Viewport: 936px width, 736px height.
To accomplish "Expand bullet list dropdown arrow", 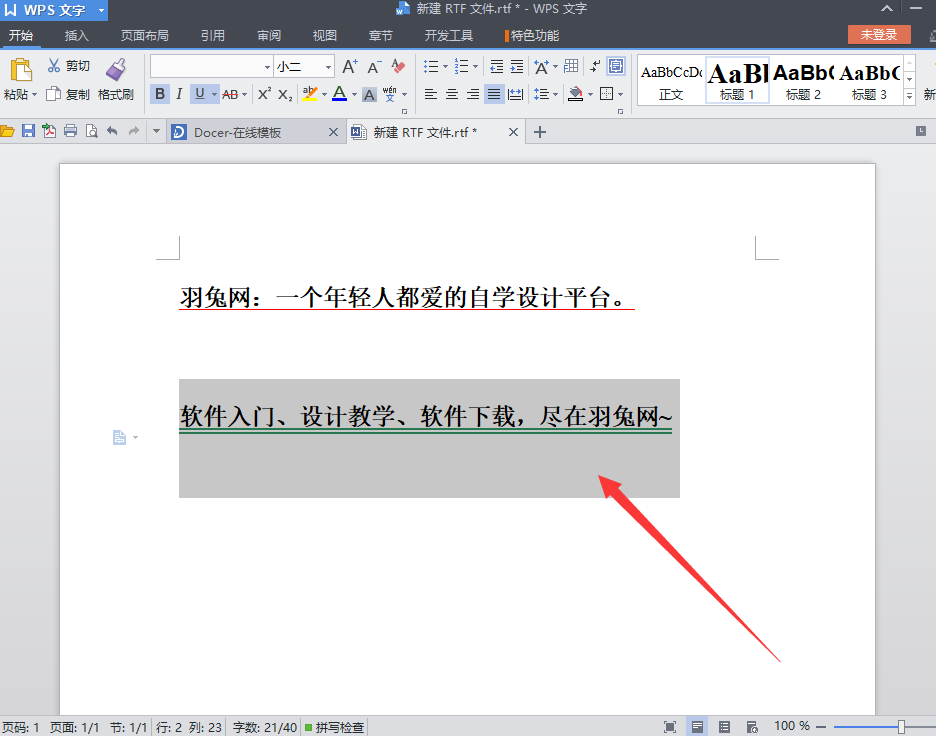I will click(445, 66).
